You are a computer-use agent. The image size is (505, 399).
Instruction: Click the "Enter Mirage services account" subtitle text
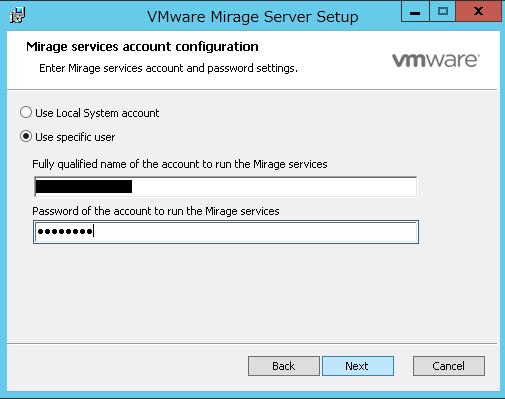(x=168, y=68)
